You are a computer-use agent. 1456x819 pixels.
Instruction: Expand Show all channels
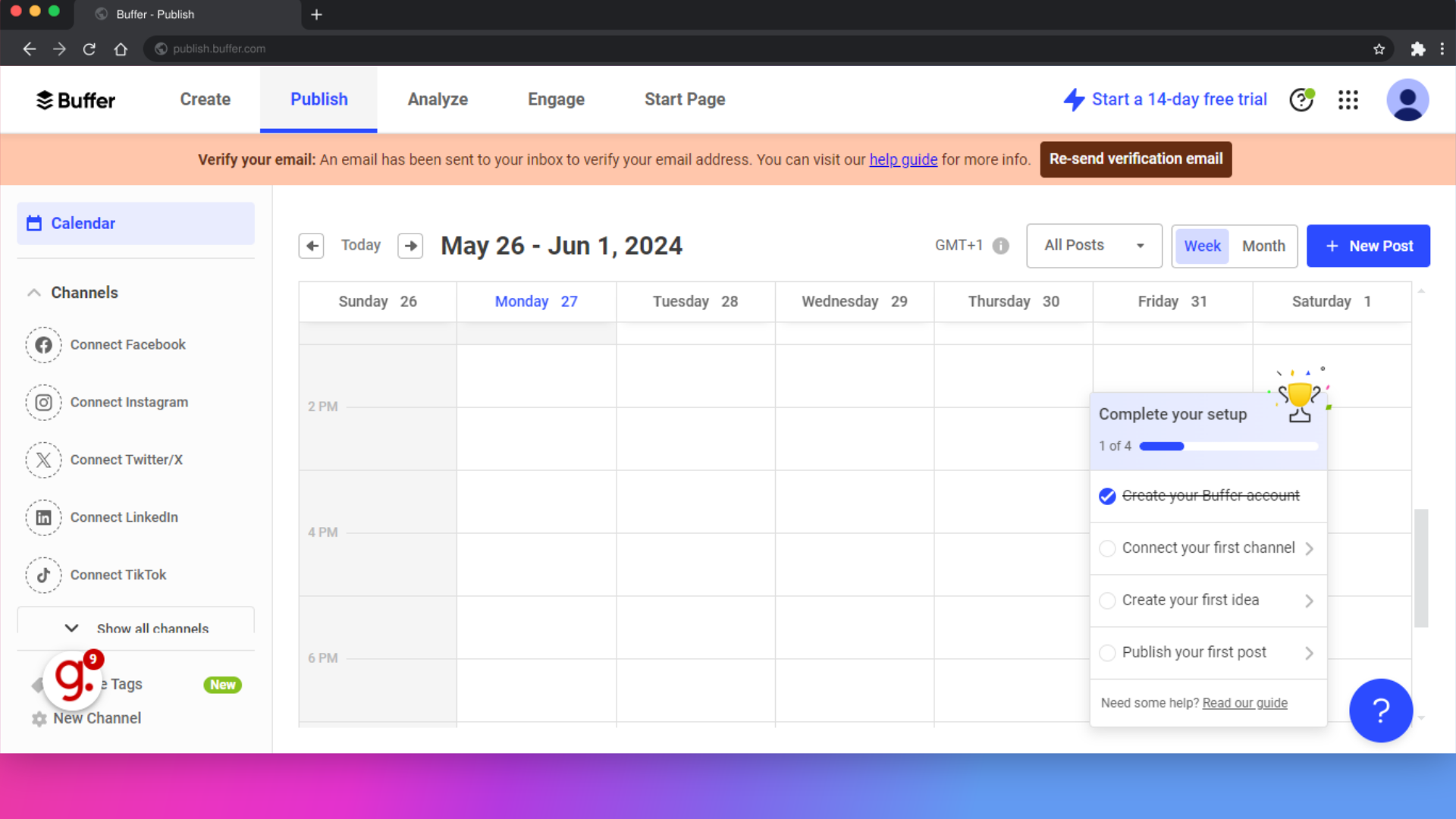pyautogui.click(x=136, y=628)
